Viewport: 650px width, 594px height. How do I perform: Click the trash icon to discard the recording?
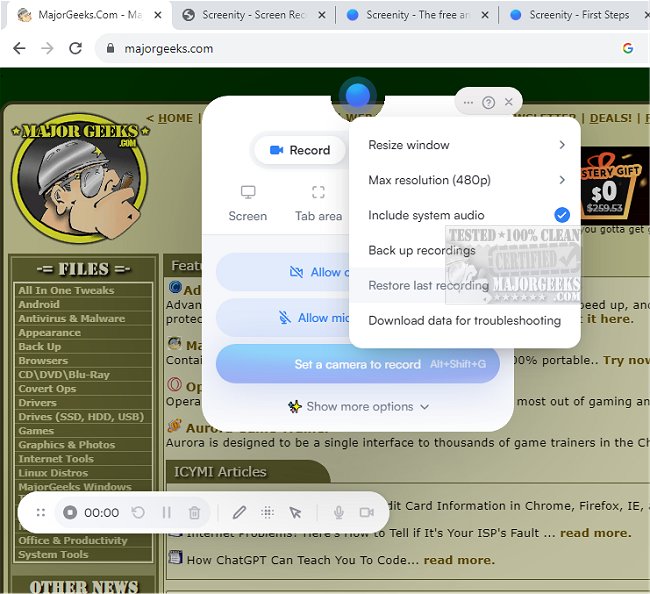click(194, 513)
